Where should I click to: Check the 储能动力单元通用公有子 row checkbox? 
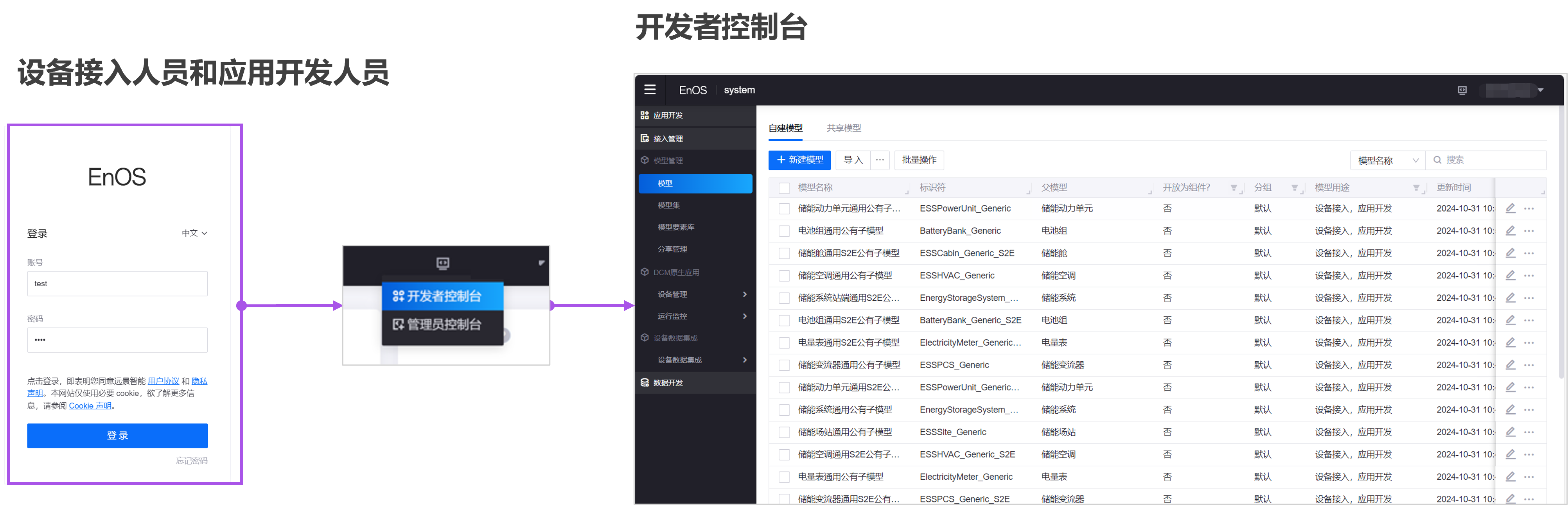785,209
